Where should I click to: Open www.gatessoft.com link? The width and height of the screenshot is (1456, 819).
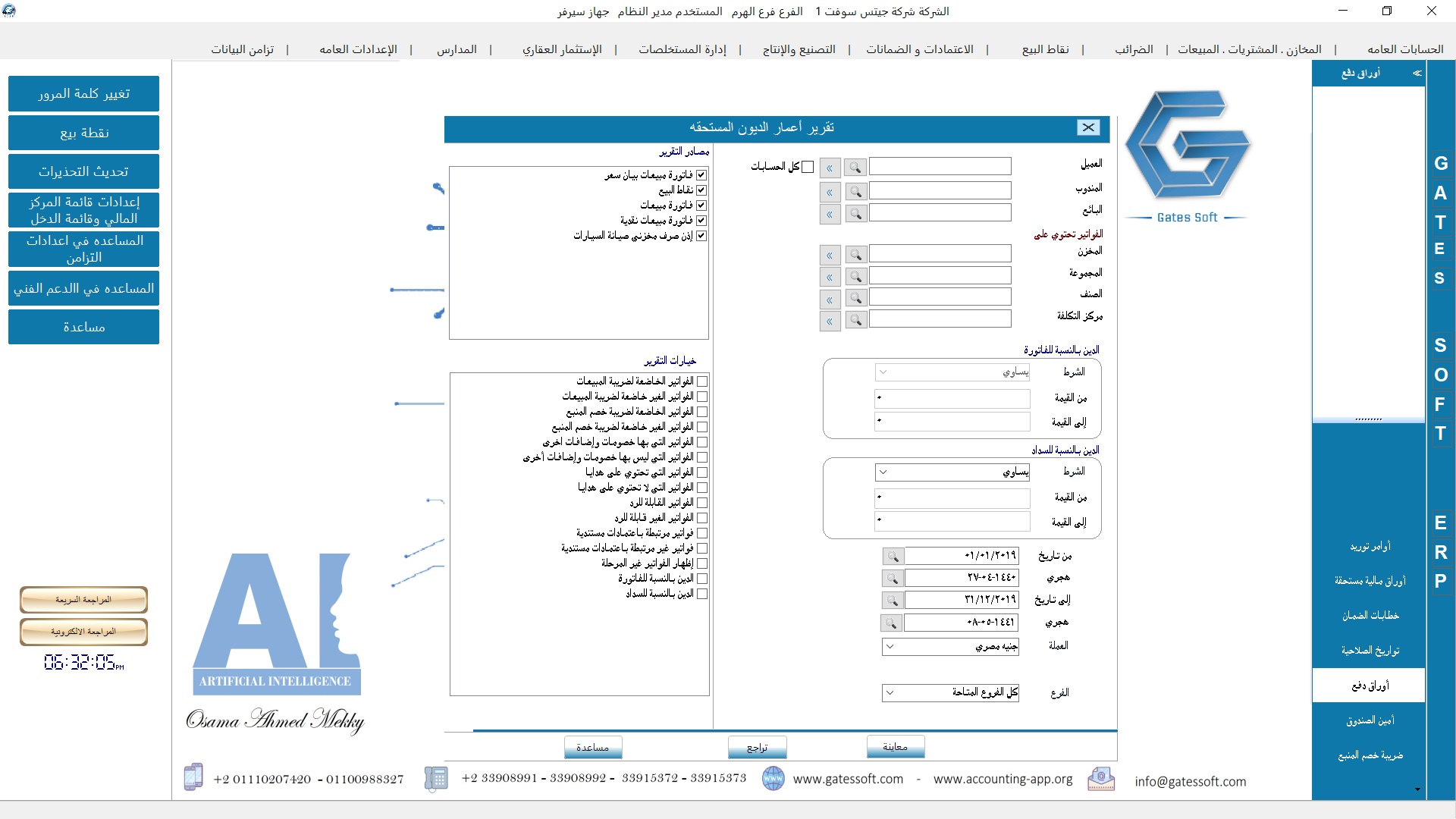click(x=848, y=779)
